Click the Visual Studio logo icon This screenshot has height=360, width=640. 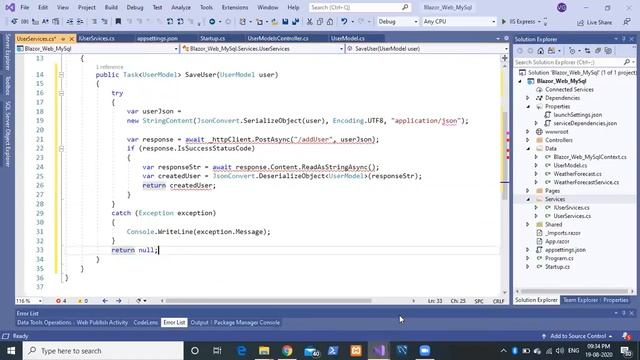[10, 7]
